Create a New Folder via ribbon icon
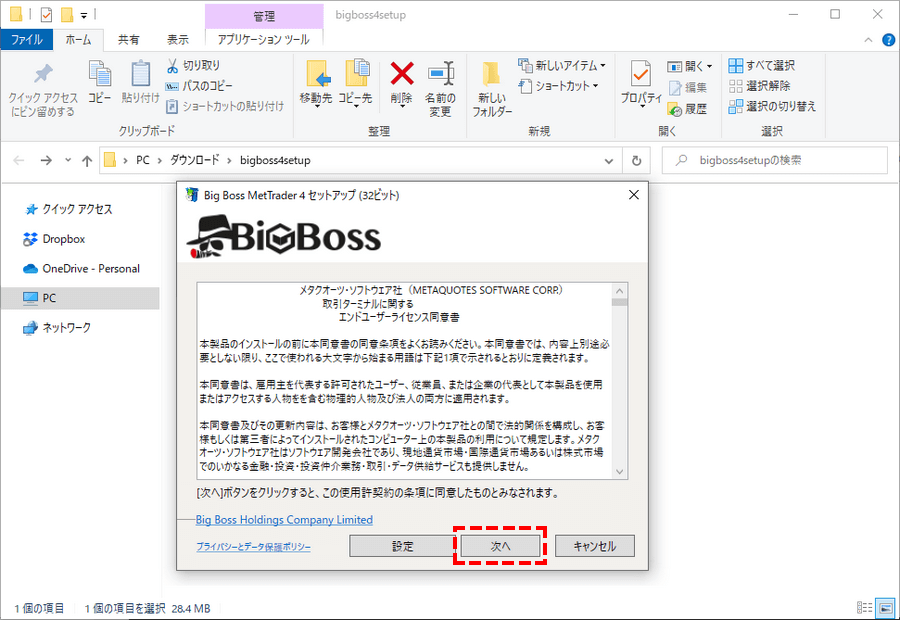 [x=491, y=74]
